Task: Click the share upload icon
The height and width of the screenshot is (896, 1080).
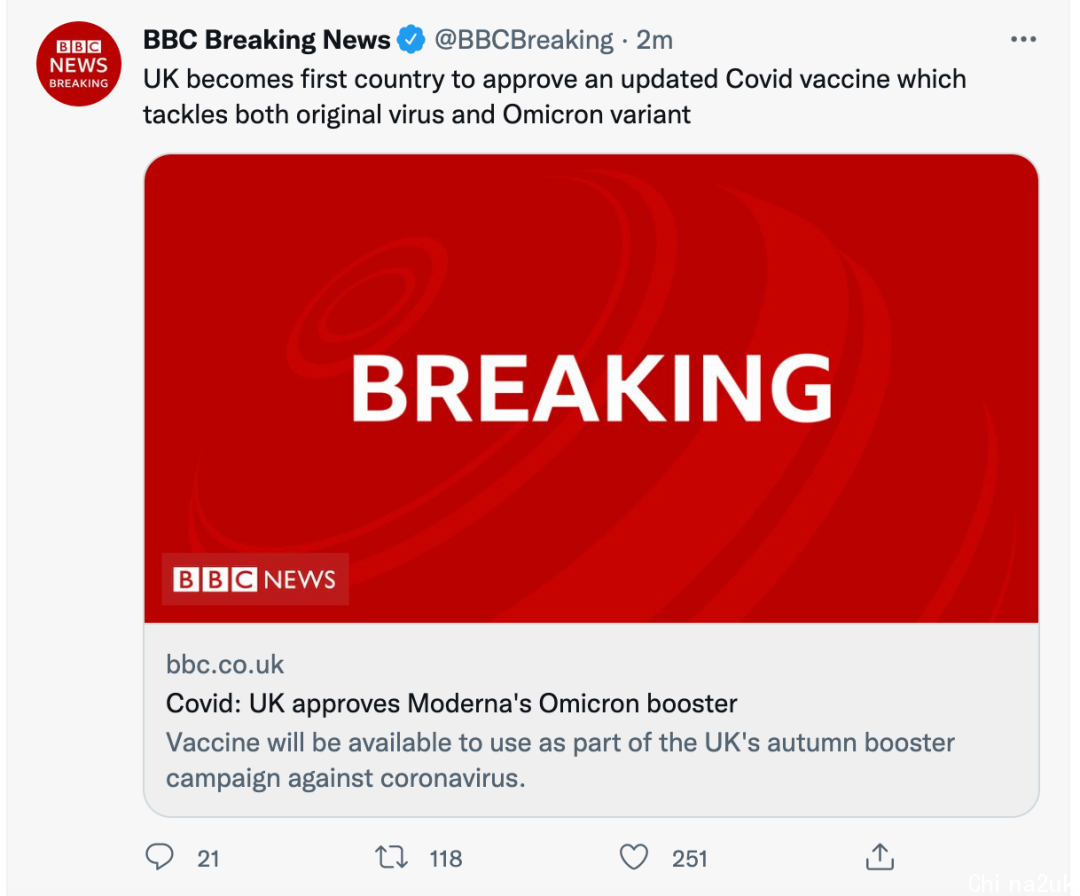Action: pyautogui.click(x=879, y=857)
